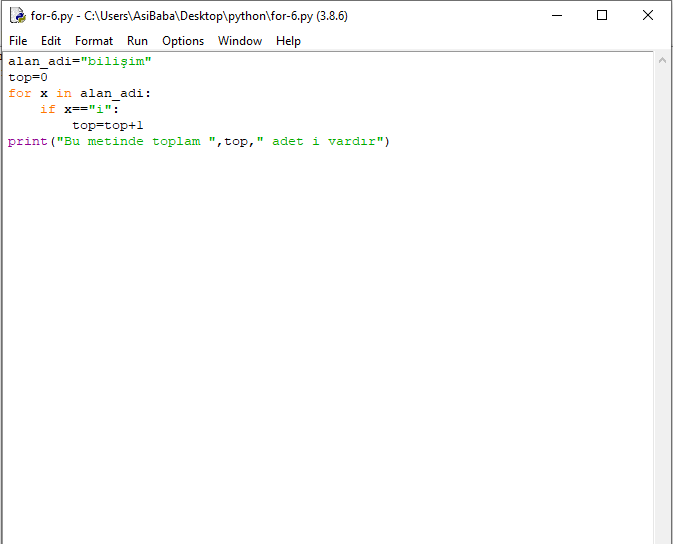Click the "for" keyword in the loop

[x=20, y=93]
